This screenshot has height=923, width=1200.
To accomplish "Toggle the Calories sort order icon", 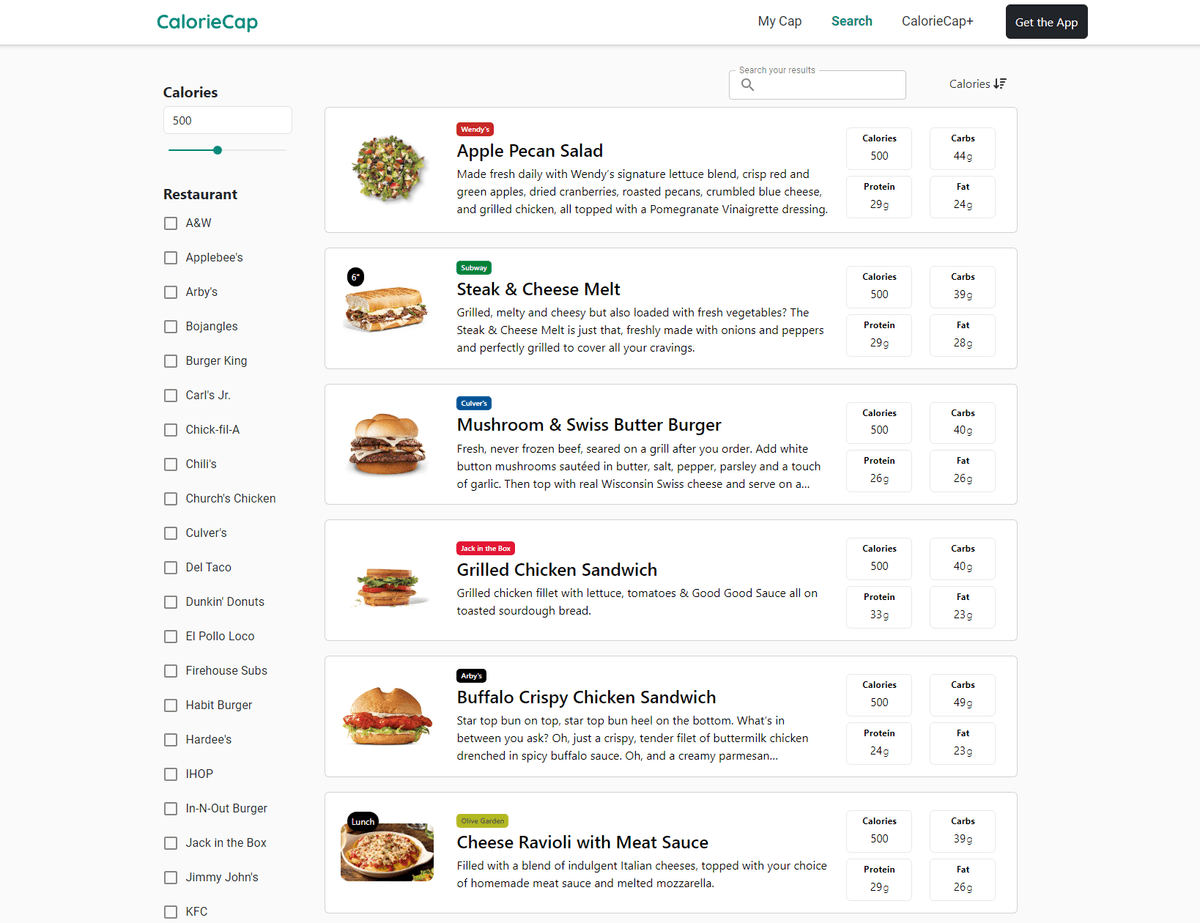I will (x=1000, y=84).
